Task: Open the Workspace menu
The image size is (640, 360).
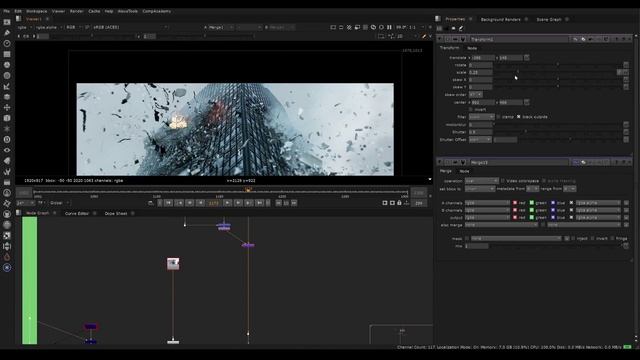Action: click(x=37, y=11)
